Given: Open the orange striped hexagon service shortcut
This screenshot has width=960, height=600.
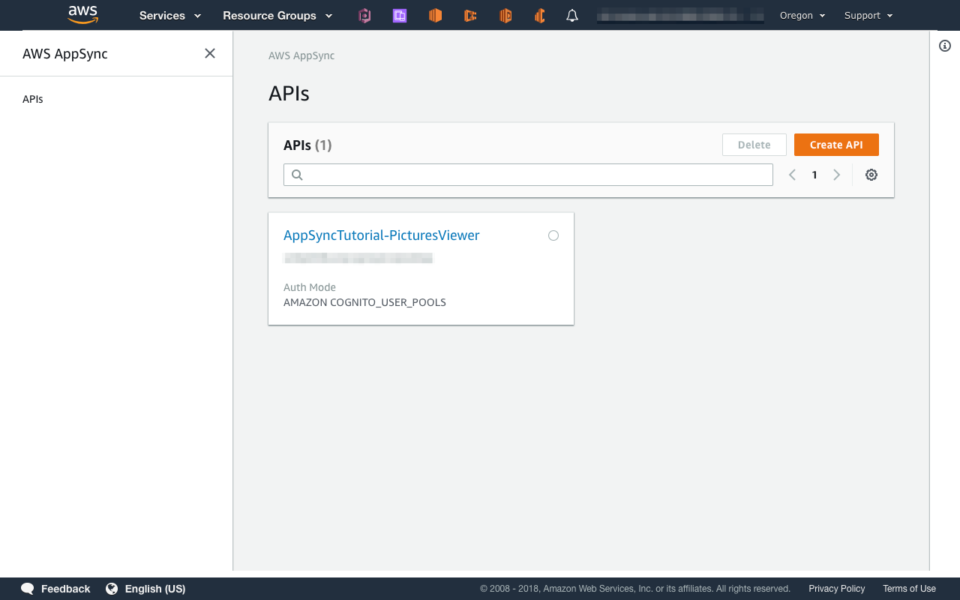Looking at the screenshot, I should pyautogui.click(x=506, y=16).
